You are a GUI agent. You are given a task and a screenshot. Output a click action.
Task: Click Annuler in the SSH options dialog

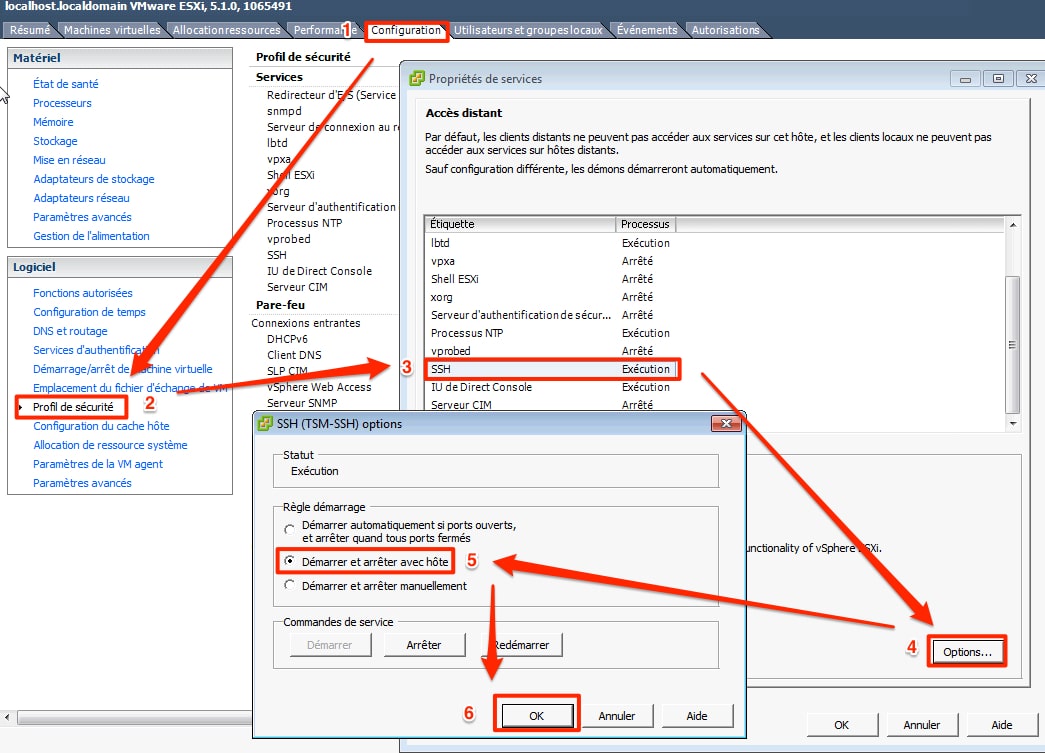coord(616,716)
